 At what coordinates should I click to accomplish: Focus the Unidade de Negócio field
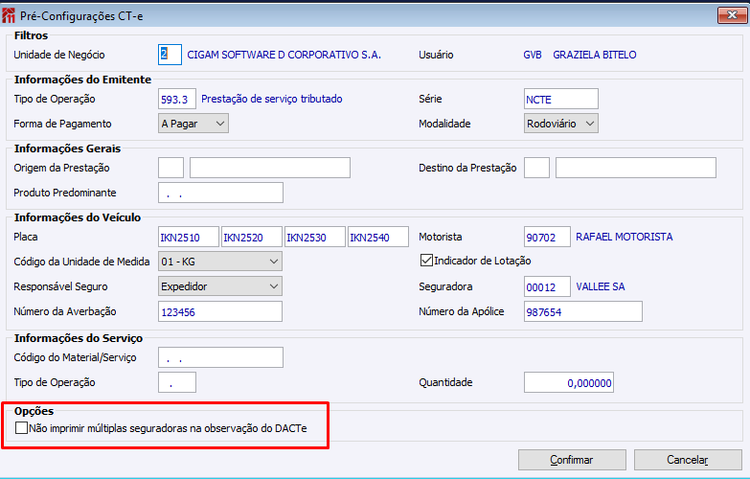click(170, 54)
